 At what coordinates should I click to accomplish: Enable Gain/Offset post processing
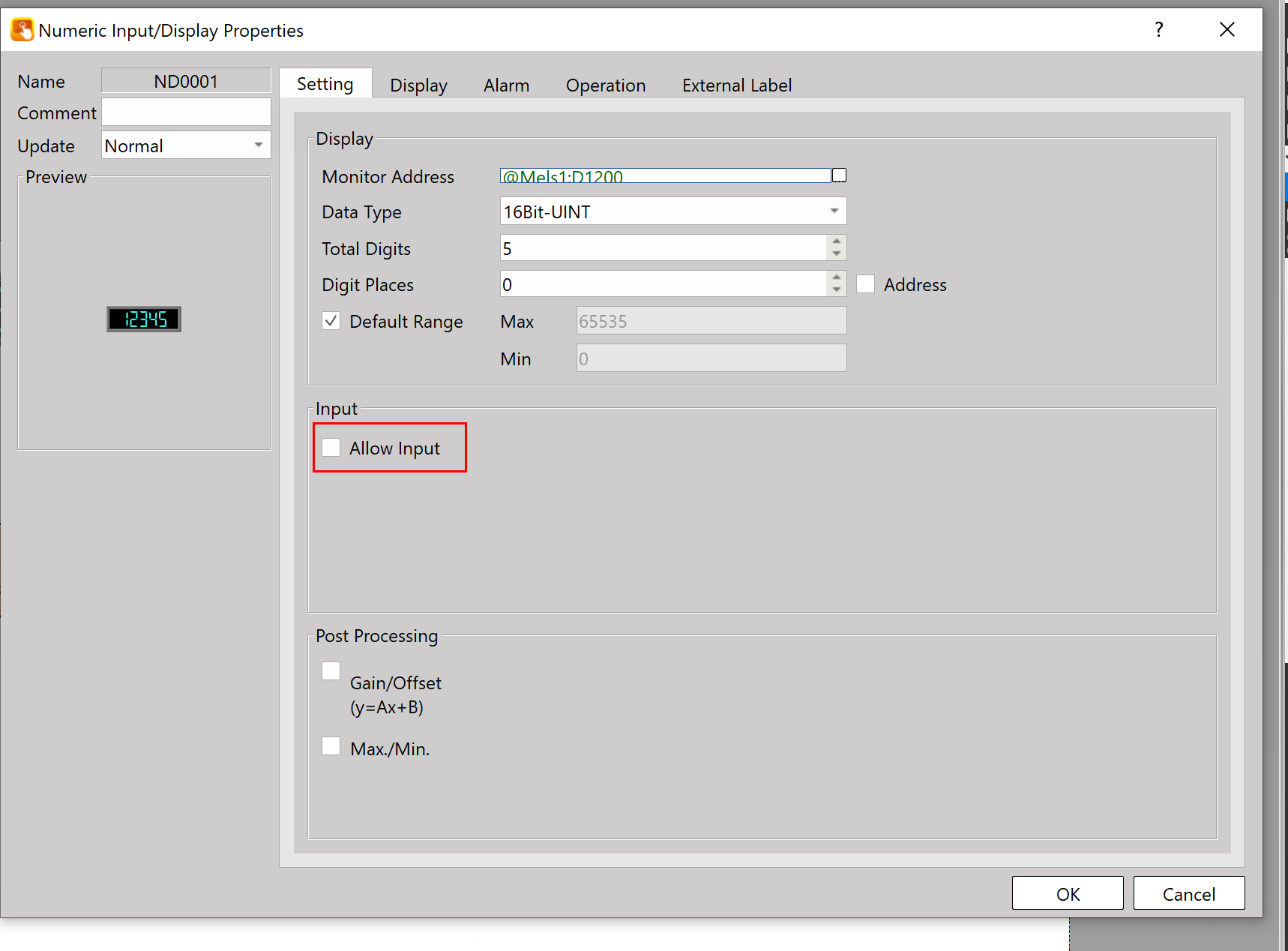(x=331, y=671)
